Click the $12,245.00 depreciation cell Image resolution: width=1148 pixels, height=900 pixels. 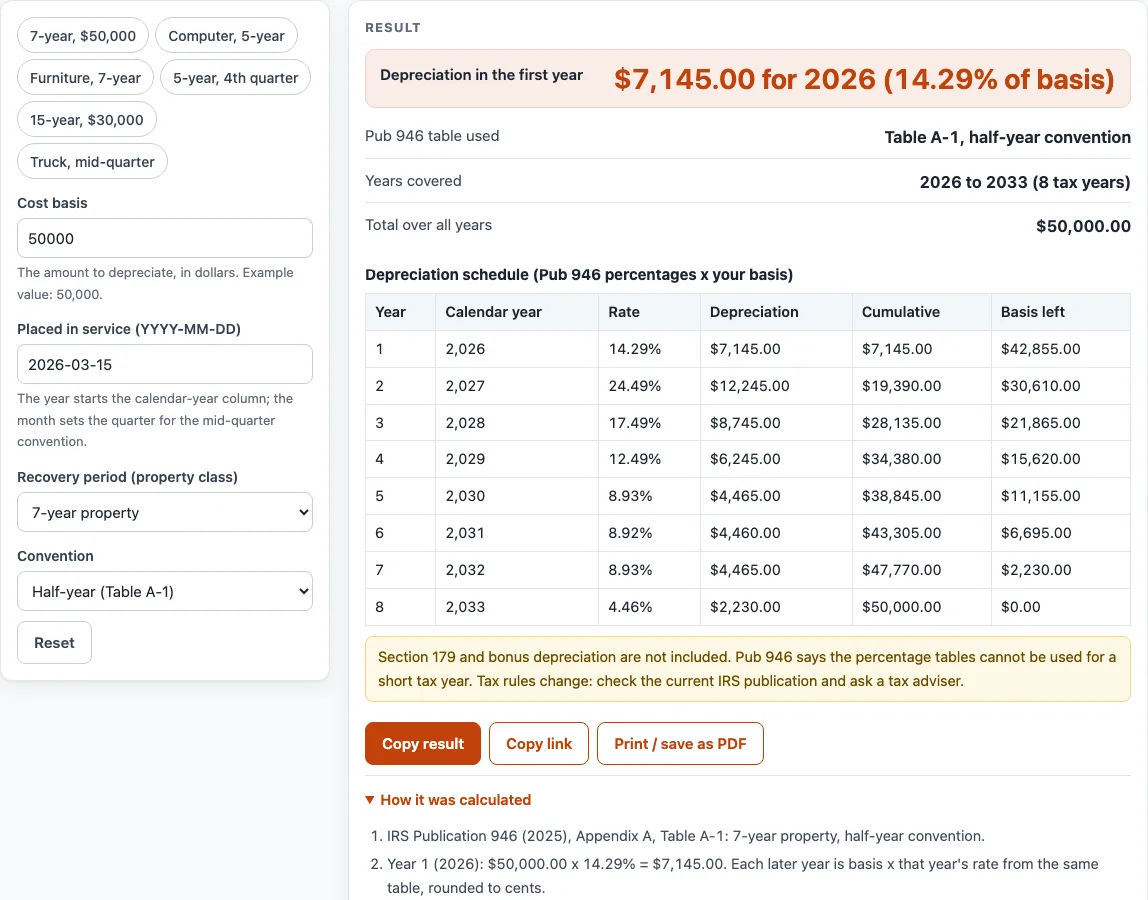click(x=776, y=386)
